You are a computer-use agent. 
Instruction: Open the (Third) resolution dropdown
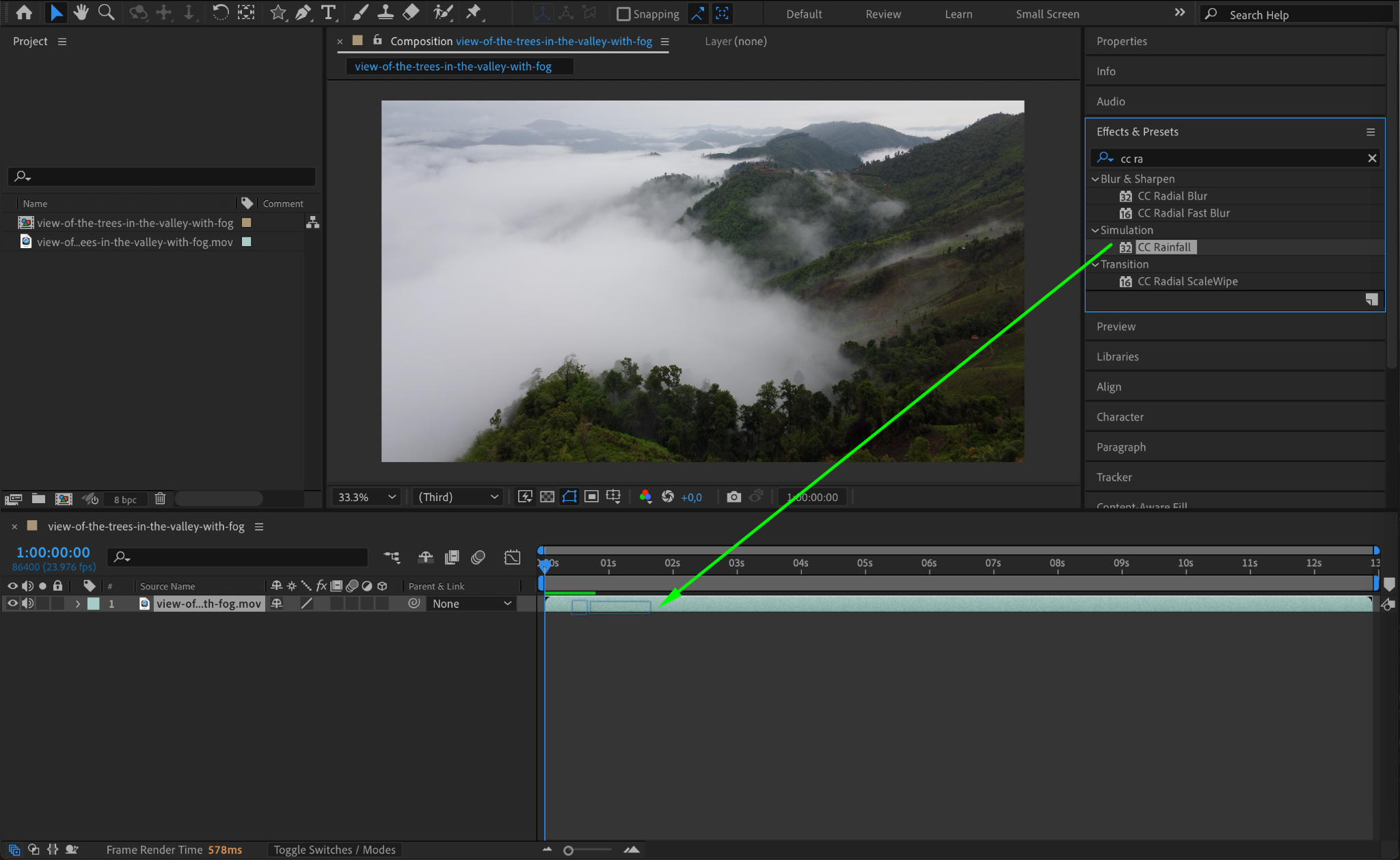(458, 497)
